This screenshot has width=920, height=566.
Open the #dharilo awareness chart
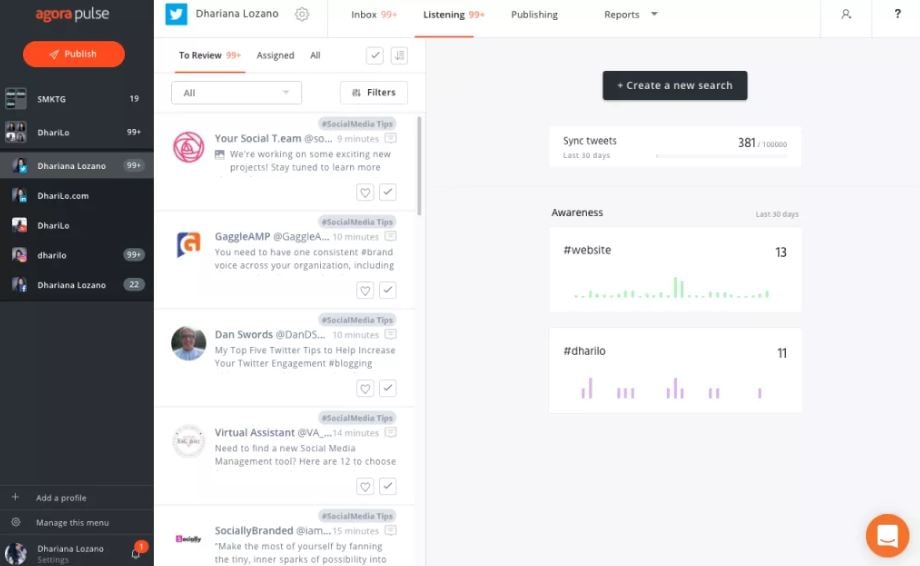675,371
